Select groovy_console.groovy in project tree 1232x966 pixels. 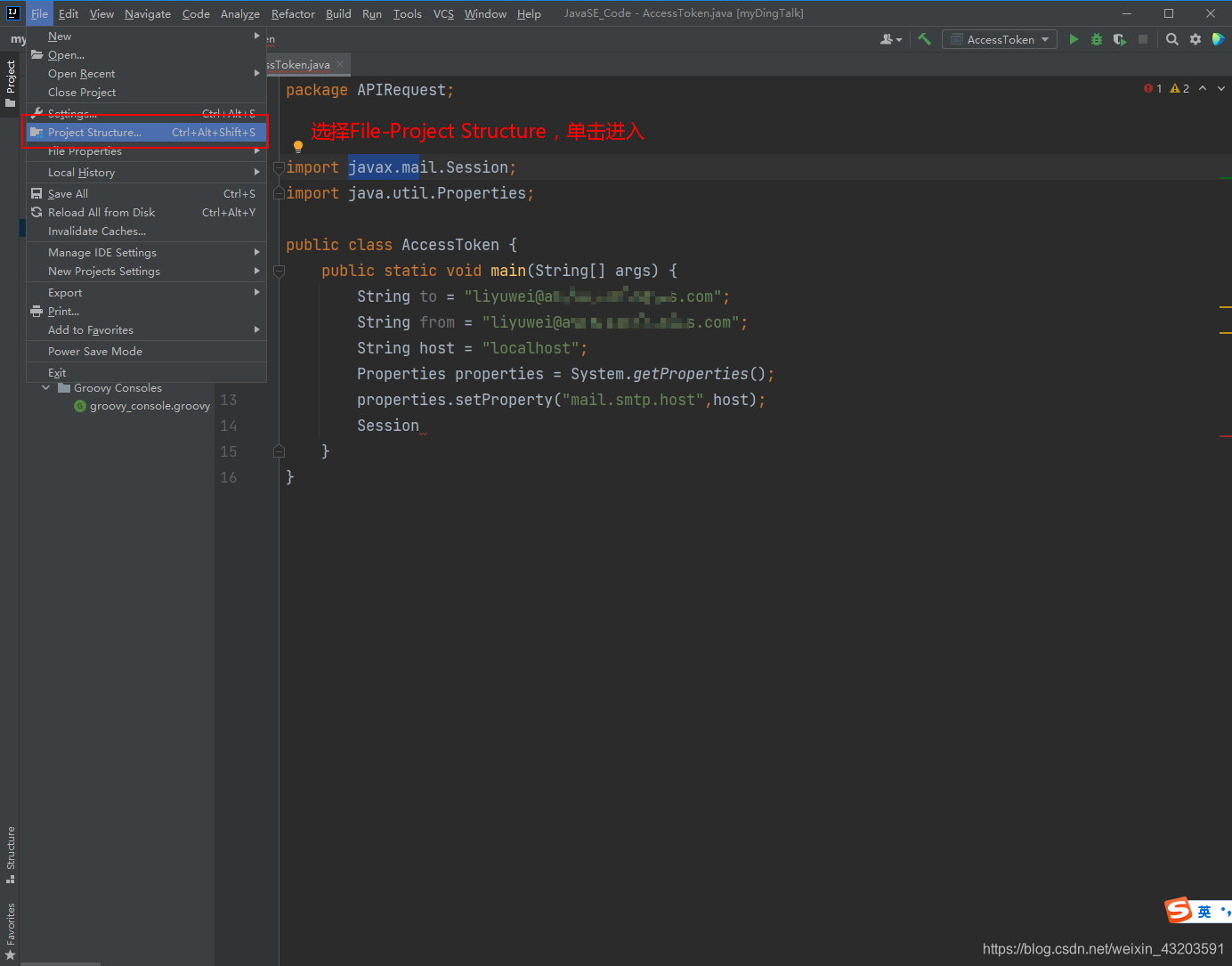click(x=150, y=406)
